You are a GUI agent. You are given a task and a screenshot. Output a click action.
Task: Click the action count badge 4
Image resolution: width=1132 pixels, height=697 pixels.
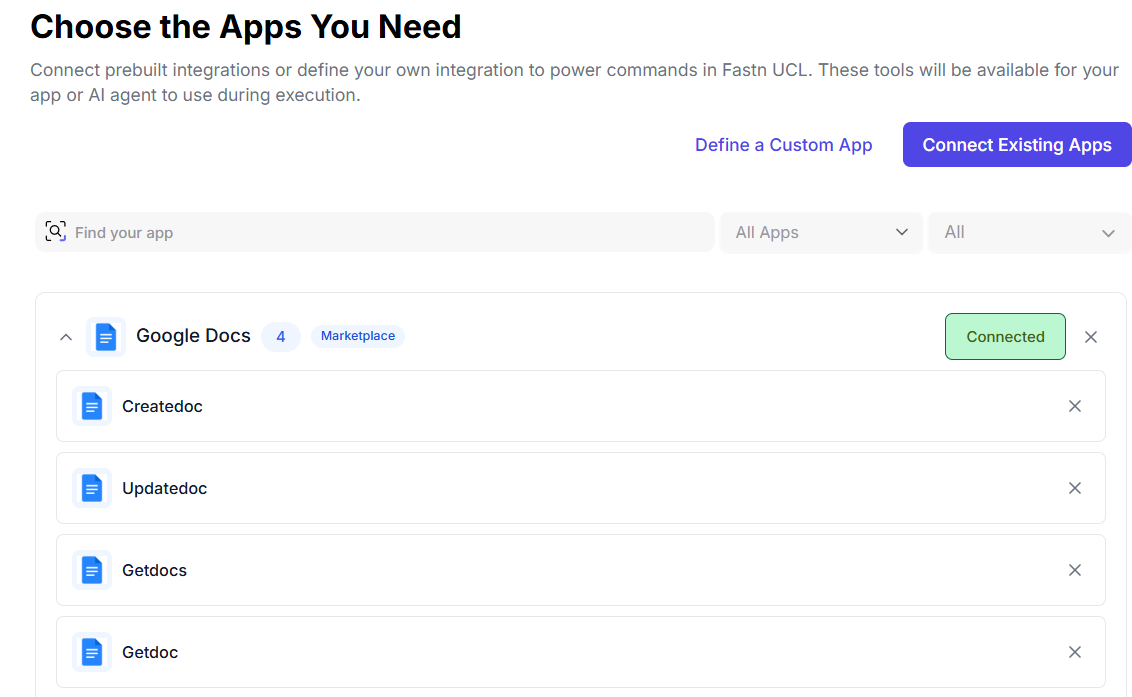pos(281,337)
